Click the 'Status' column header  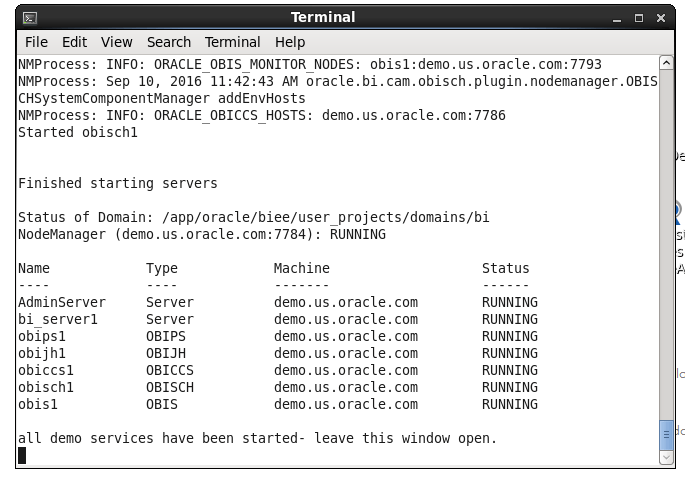[505, 268]
